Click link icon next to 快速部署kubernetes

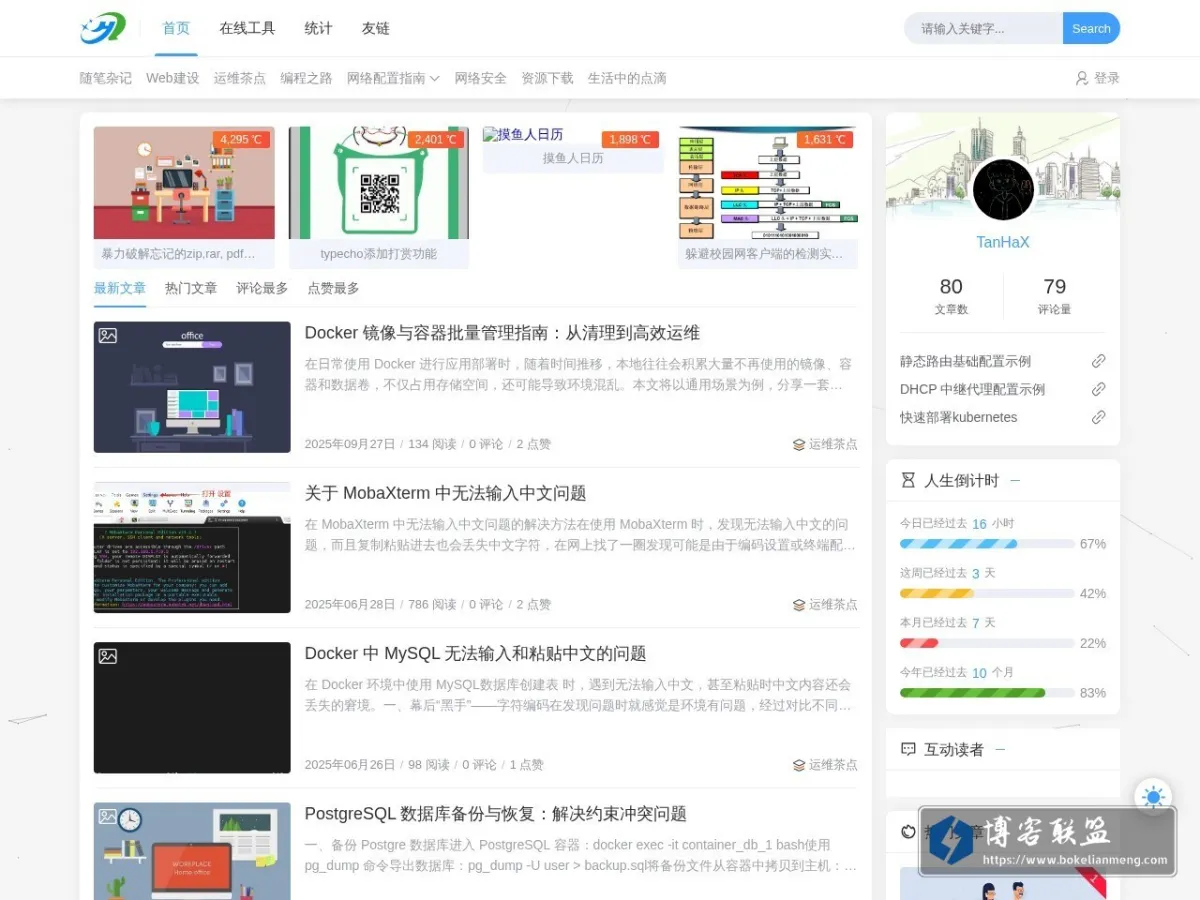click(1098, 417)
